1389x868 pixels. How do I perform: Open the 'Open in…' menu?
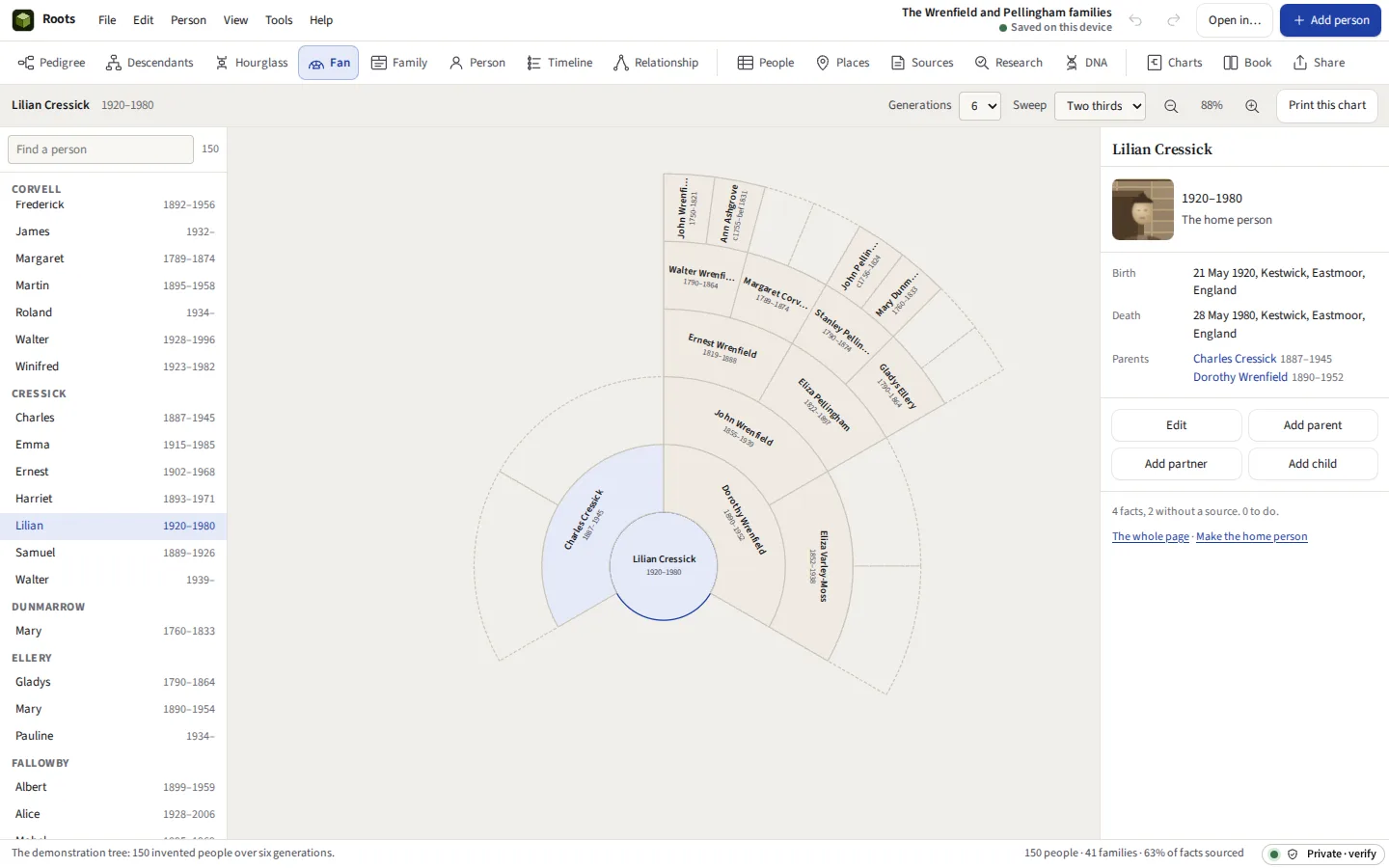[1235, 20]
